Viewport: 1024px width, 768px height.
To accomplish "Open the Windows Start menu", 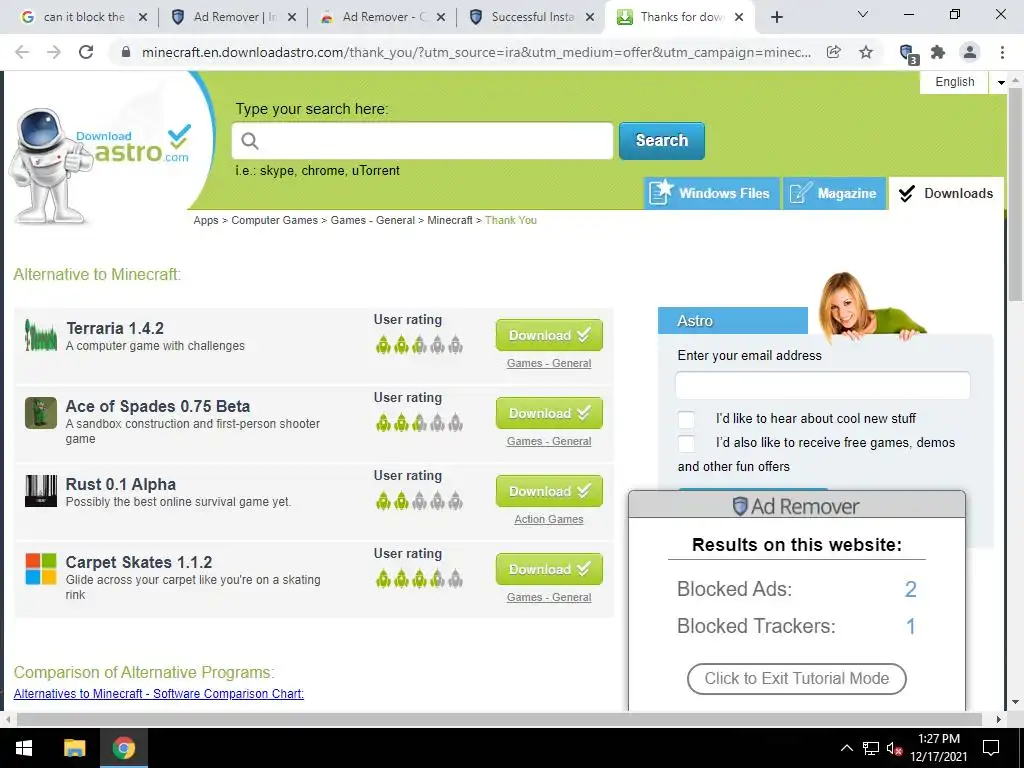I will pyautogui.click(x=24, y=748).
